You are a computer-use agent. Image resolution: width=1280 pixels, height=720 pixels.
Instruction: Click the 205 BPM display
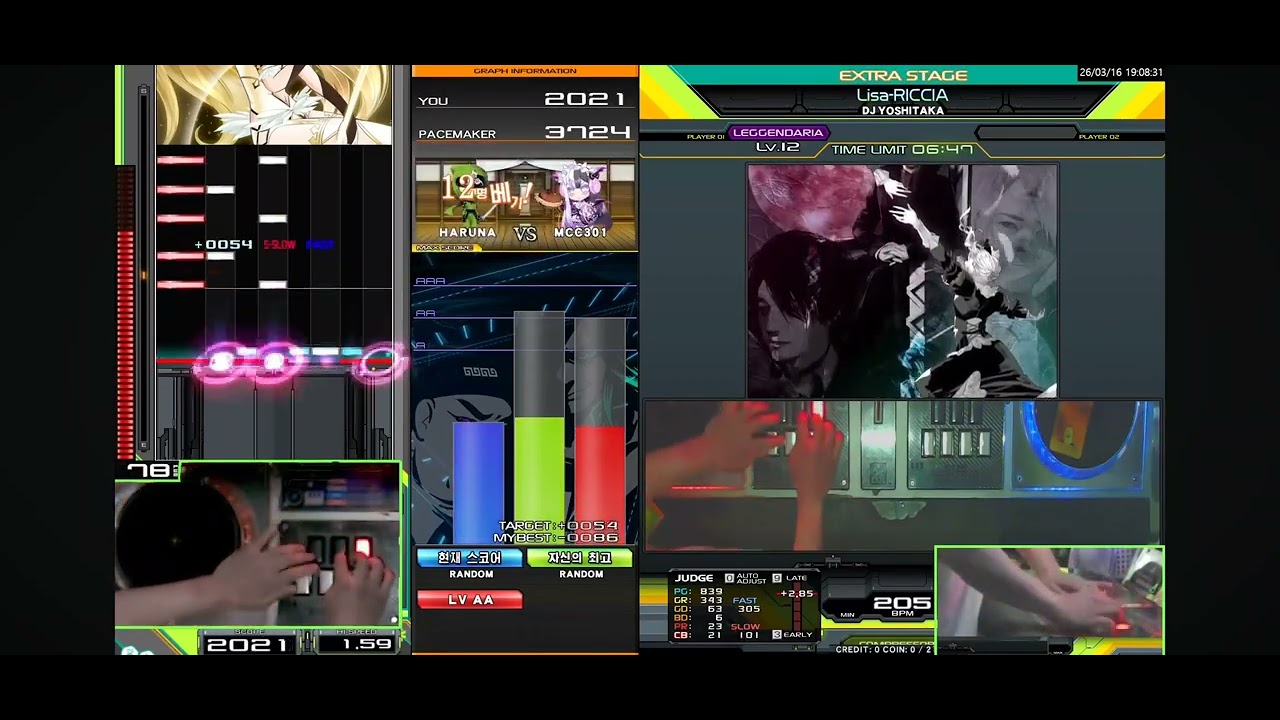coord(902,604)
